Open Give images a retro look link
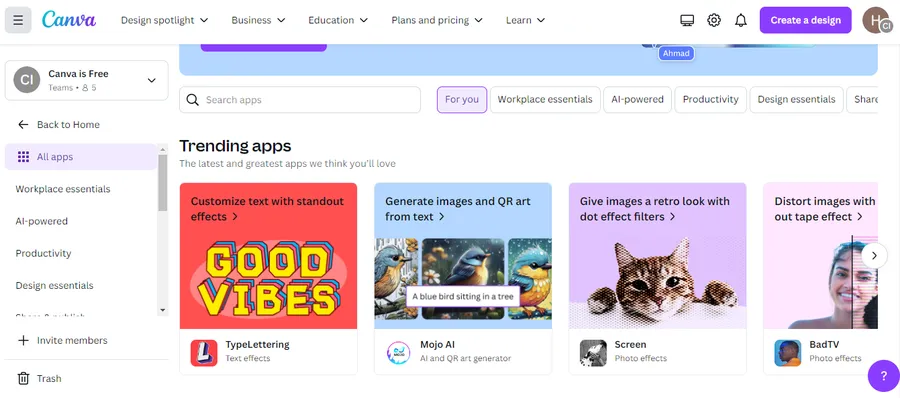This screenshot has width=900, height=398. (655, 209)
